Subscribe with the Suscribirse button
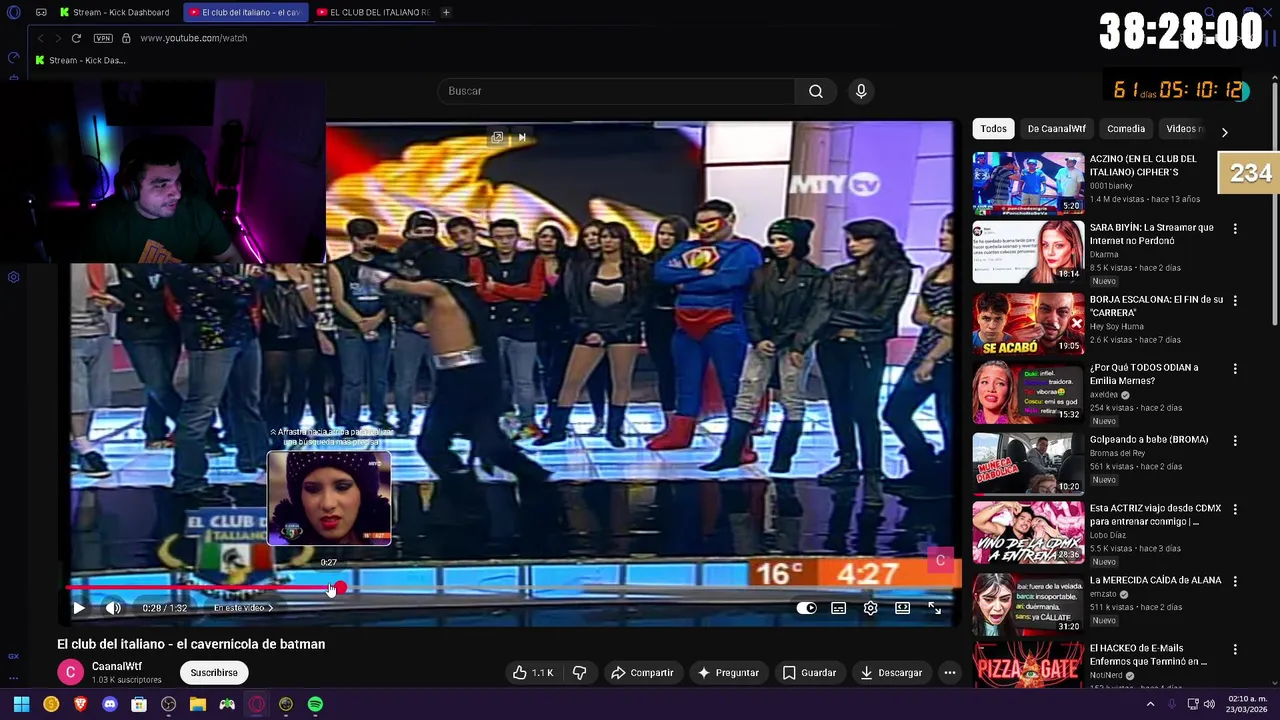 pos(214,673)
